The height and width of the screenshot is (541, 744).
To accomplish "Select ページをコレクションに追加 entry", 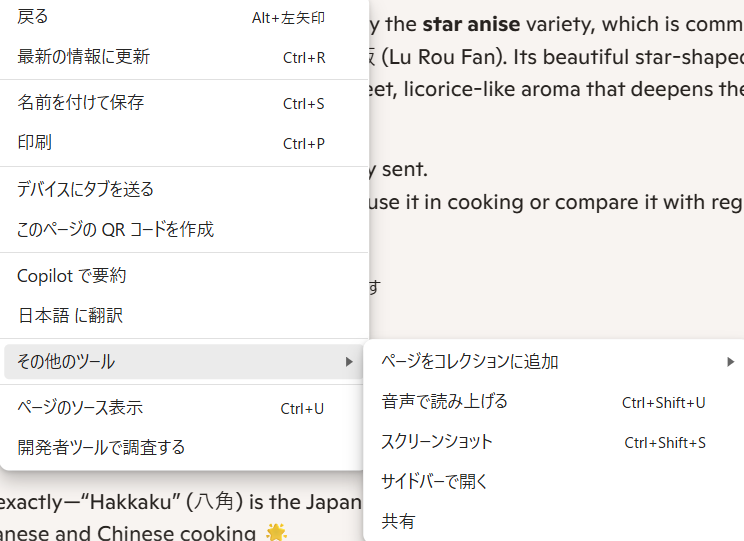I will [x=555, y=362].
